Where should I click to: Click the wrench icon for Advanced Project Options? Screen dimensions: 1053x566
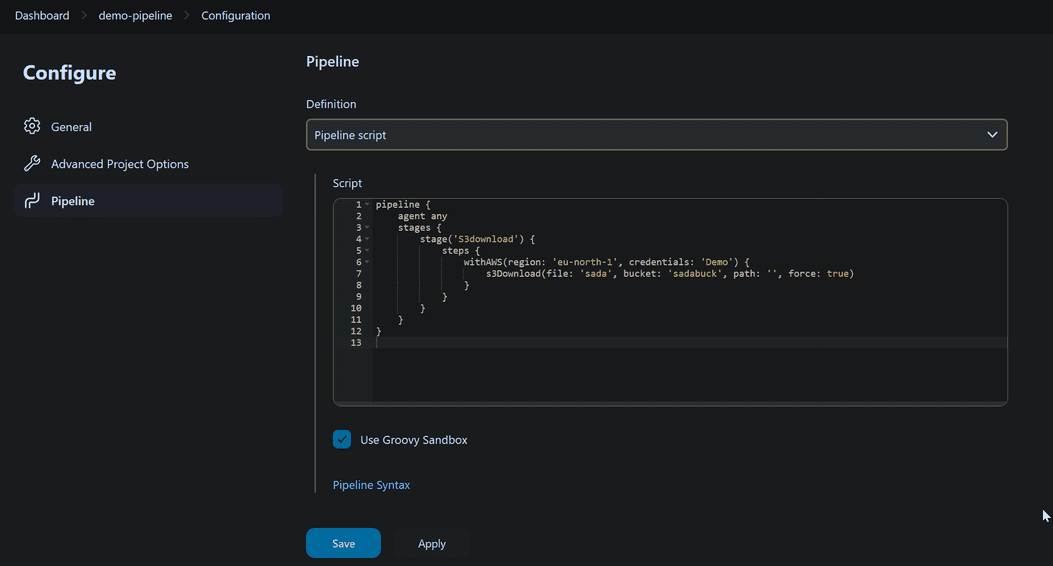[32, 164]
